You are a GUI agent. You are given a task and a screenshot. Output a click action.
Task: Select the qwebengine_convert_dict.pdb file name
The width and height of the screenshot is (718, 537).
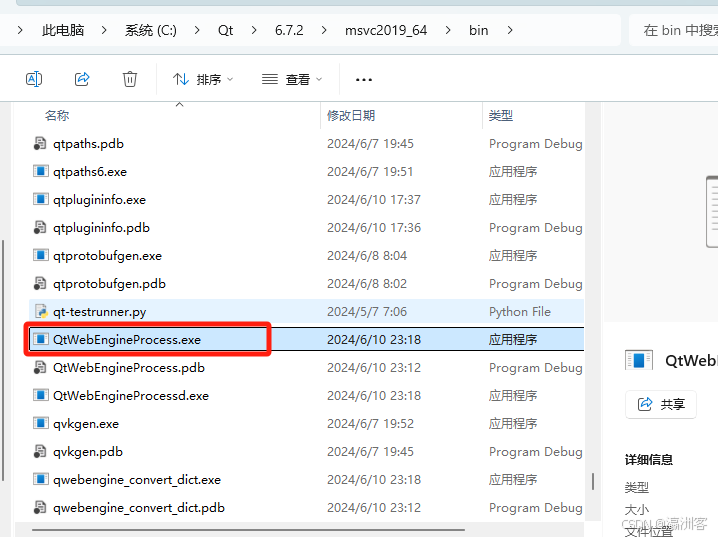point(139,507)
